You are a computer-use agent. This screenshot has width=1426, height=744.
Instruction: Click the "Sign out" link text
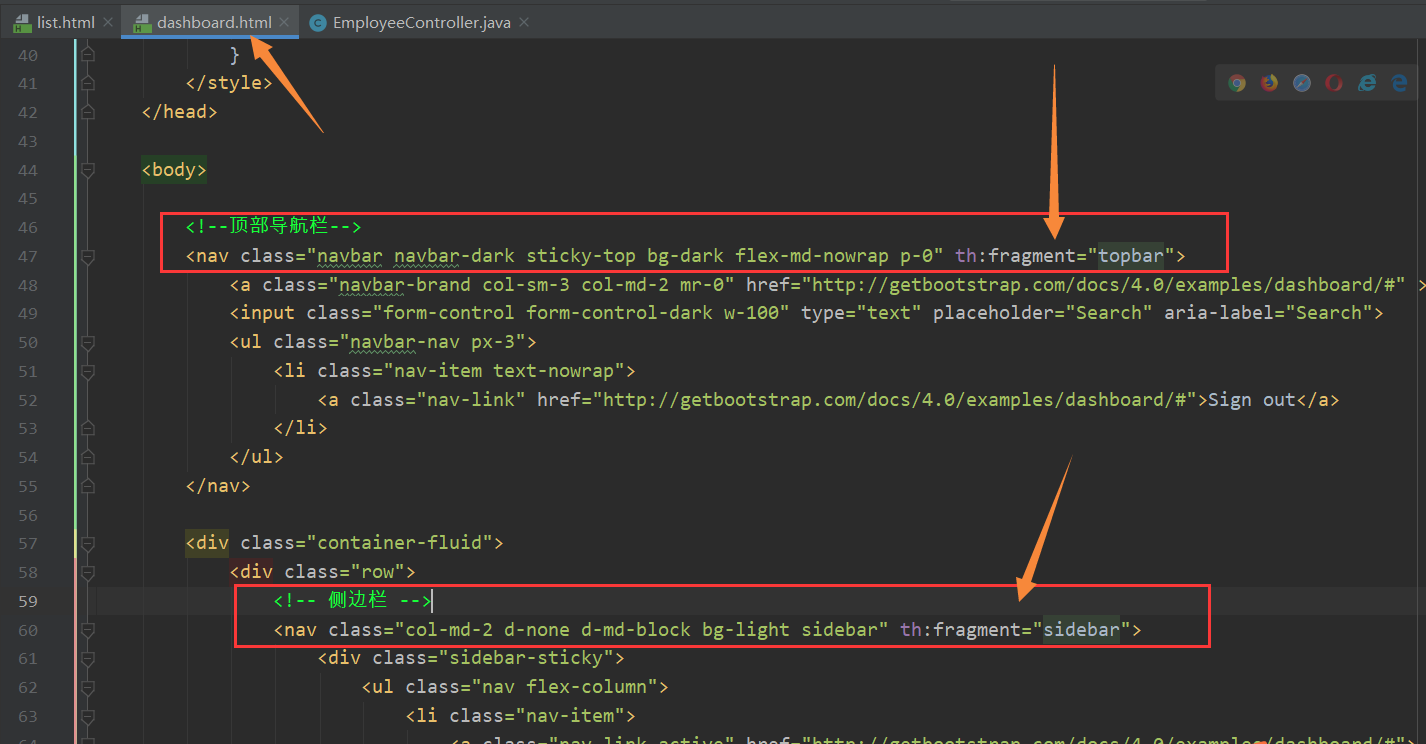click(x=1252, y=400)
